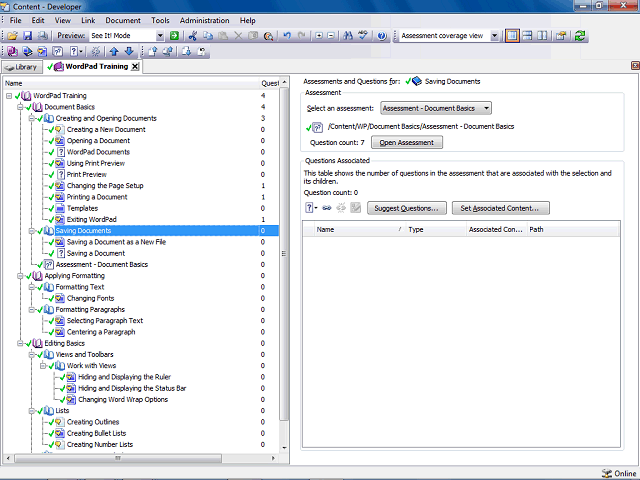Move item down with blue down arrow
This screenshot has width=640, height=480.
129,51
